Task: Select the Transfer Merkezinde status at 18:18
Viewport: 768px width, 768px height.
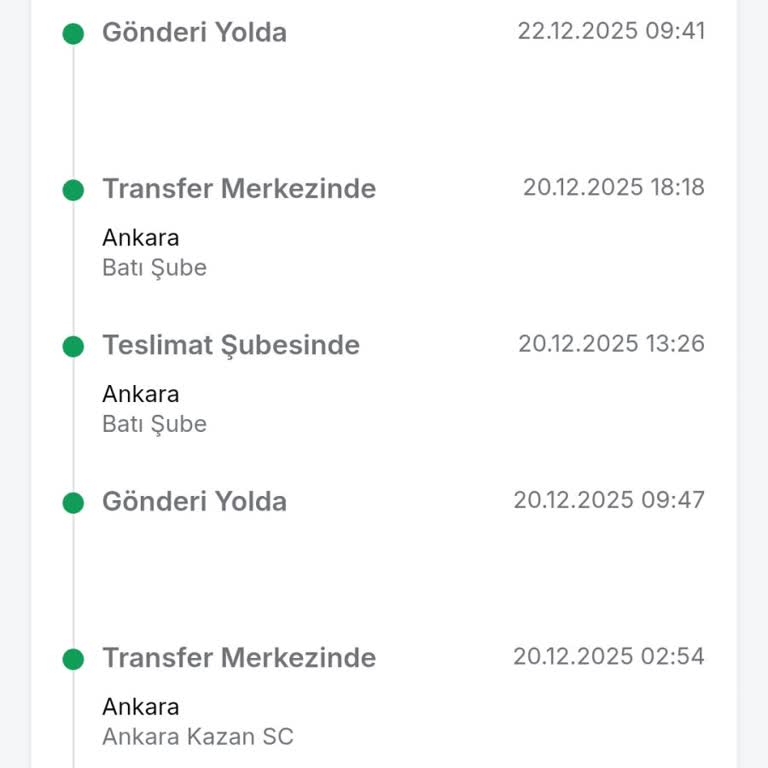Action: (x=239, y=188)
